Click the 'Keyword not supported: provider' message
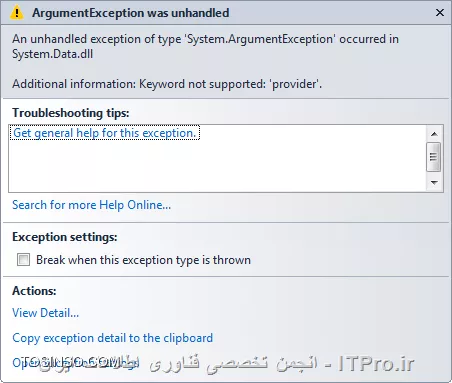Viewport: 452px width, 383px height. click(x=230, y=84)
